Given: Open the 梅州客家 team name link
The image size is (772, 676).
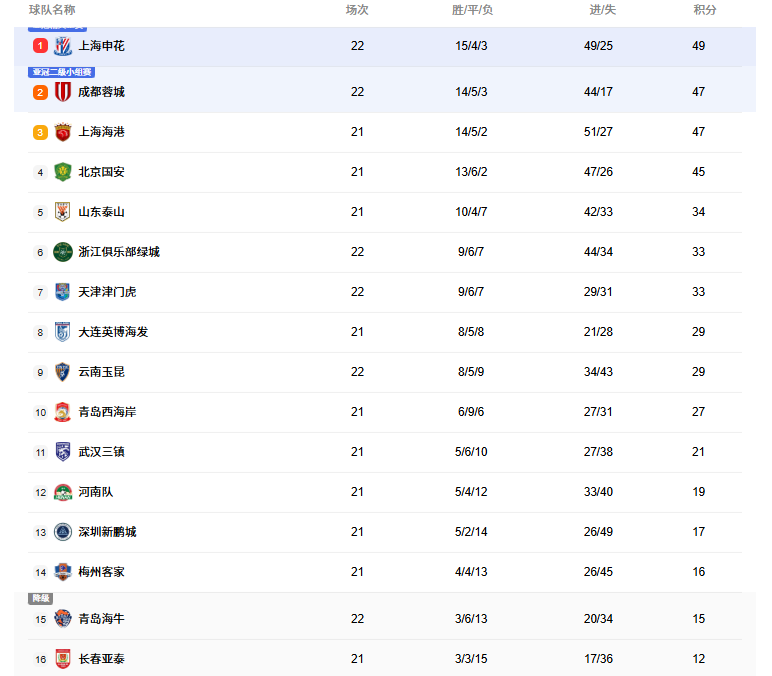Looking at the screenshot, I should [x=102, y=572].
